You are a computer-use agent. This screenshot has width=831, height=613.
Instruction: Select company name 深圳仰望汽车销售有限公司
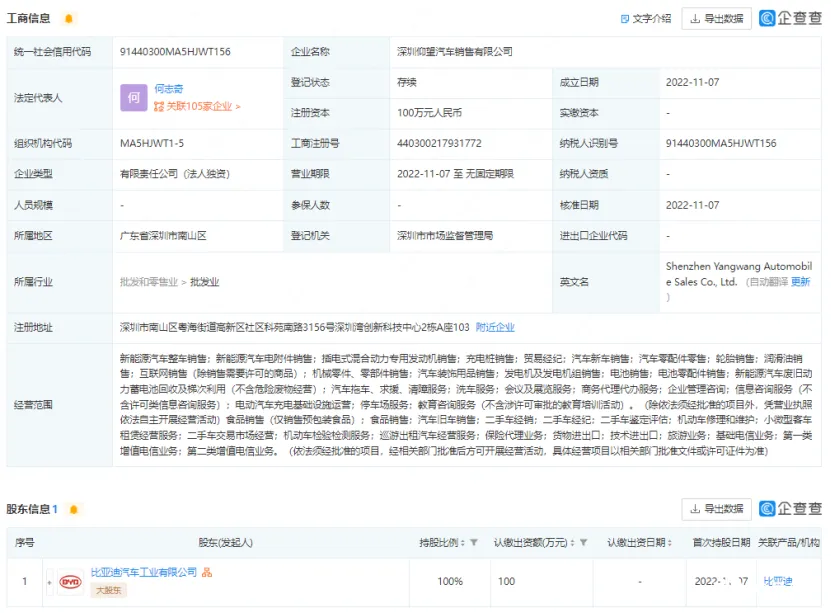tap(455, 52)
